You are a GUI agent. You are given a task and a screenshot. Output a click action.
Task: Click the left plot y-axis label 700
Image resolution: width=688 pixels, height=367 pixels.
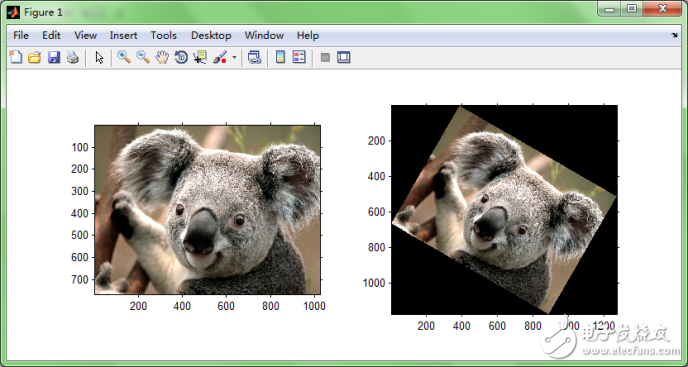point(79,279)
